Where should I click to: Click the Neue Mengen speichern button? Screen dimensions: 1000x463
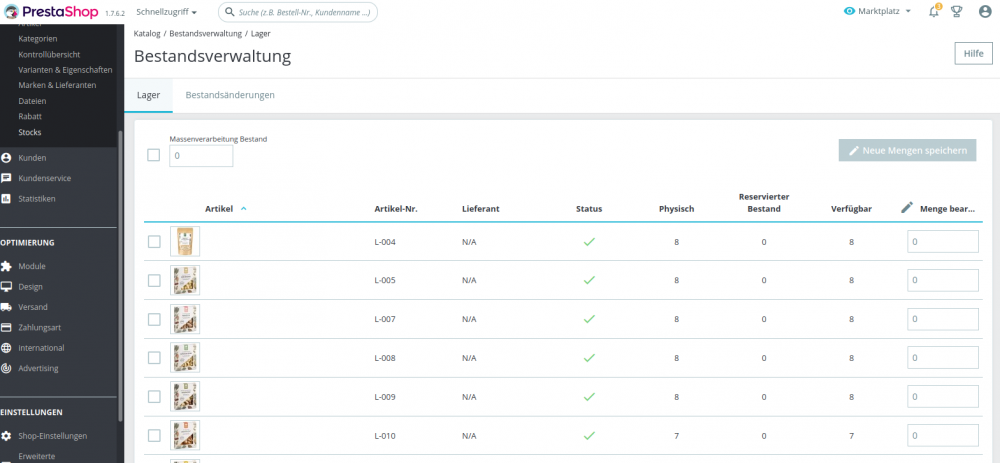click(x=907, y=151)
